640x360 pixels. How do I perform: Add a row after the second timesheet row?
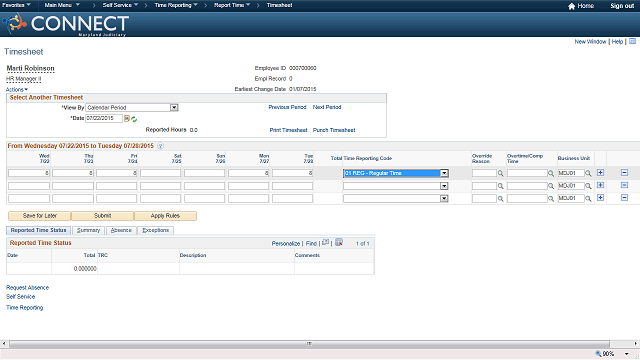[x=600, y=185]
